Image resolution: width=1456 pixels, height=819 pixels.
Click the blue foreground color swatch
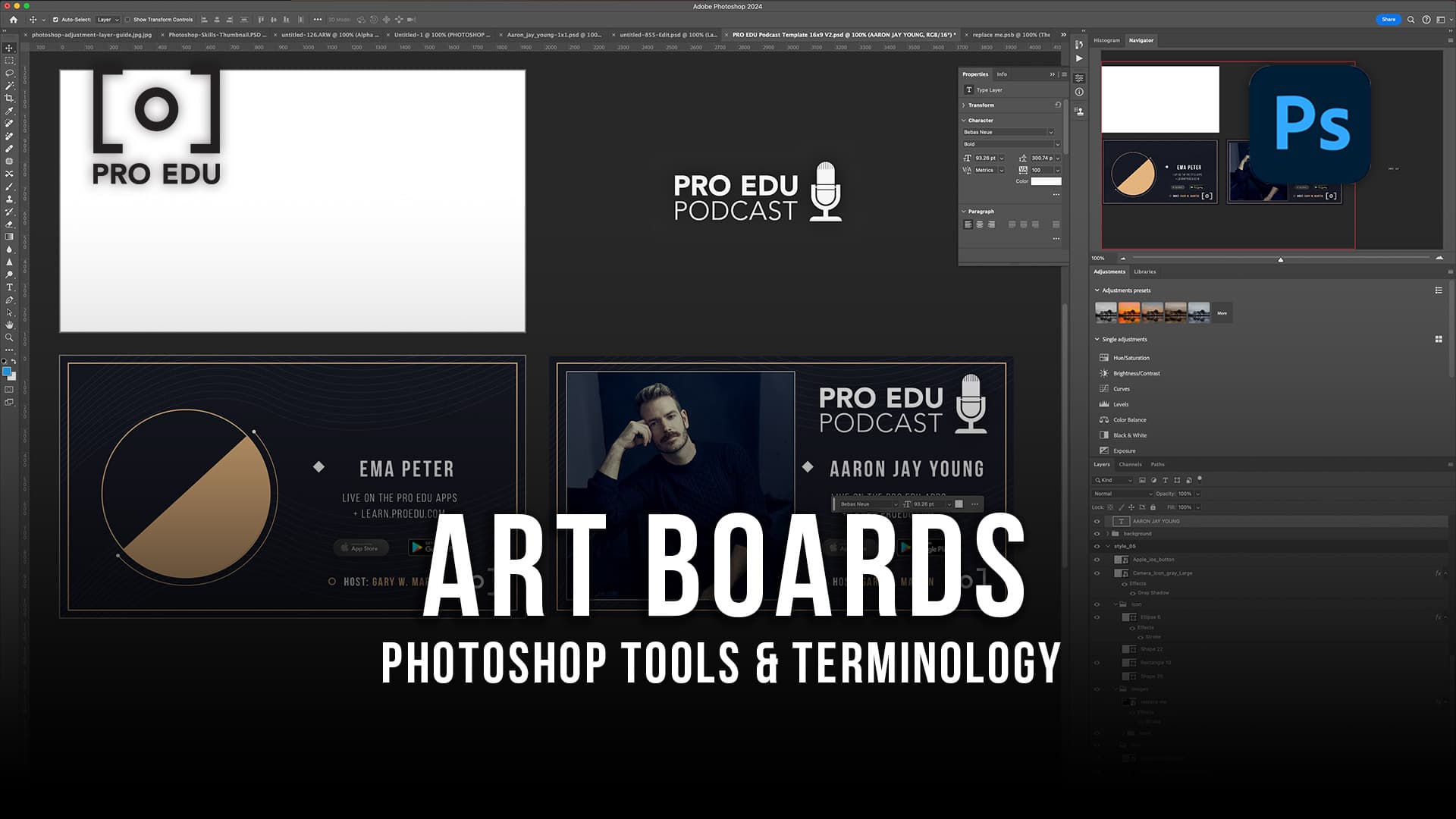6,372
